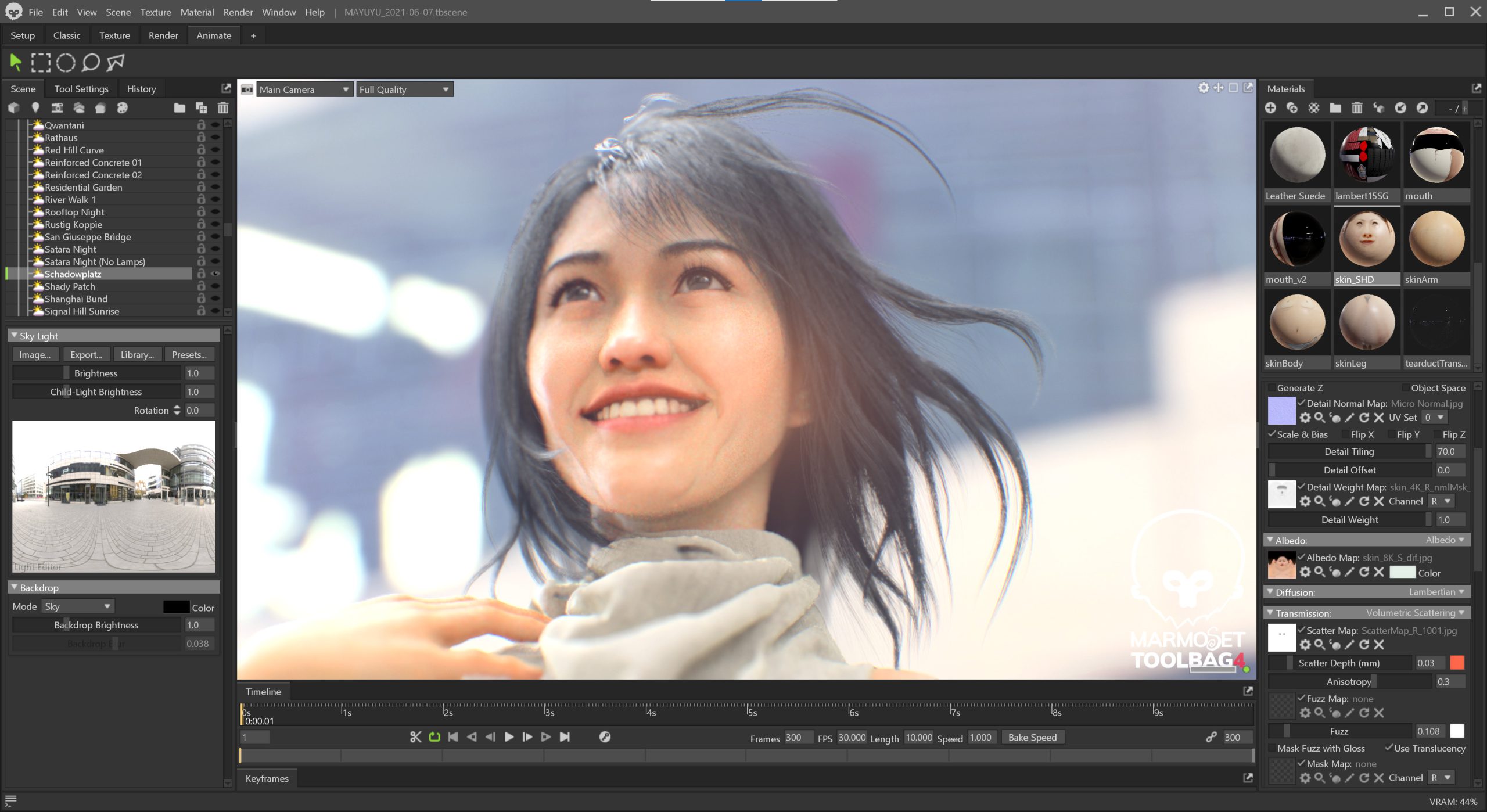Add a new mesh object to scene
The width and height of the screenshot is (1487, 812).
[14, 108]
